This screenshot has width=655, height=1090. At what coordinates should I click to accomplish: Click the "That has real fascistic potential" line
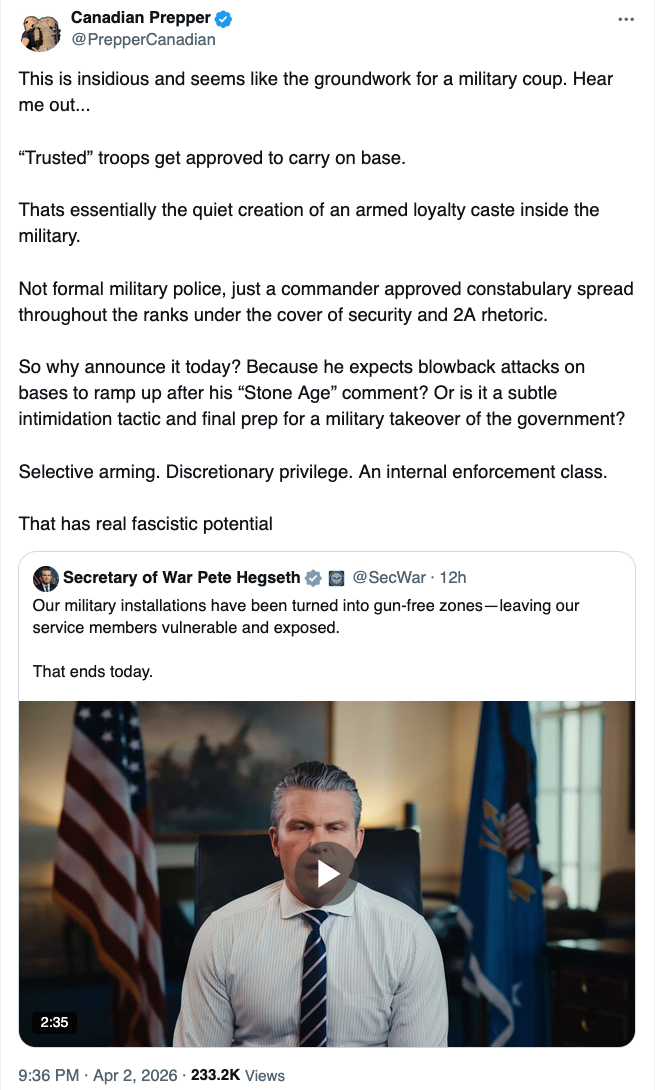click(146, 523)
